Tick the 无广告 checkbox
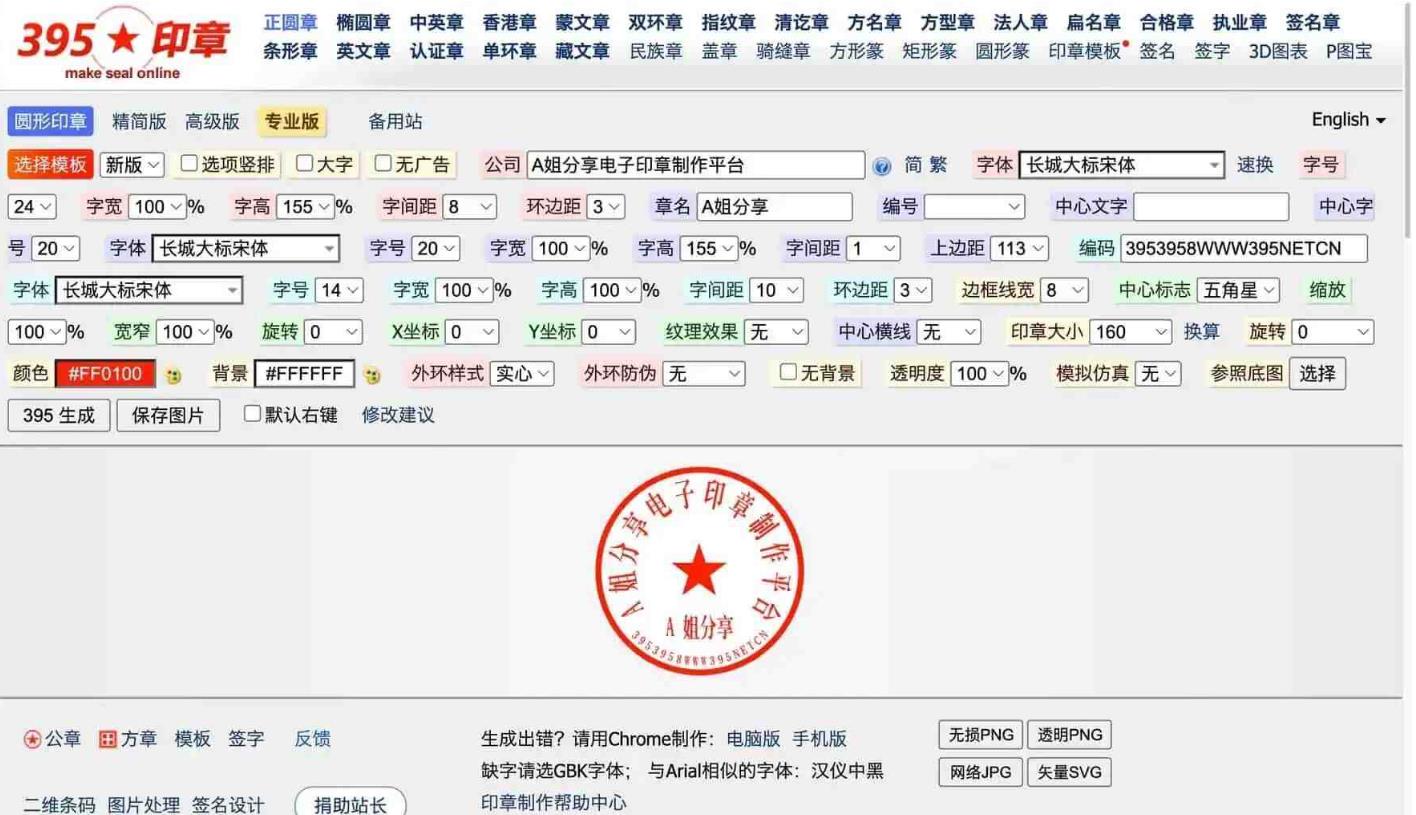The image size is (1416, 815). click(383, 163)
